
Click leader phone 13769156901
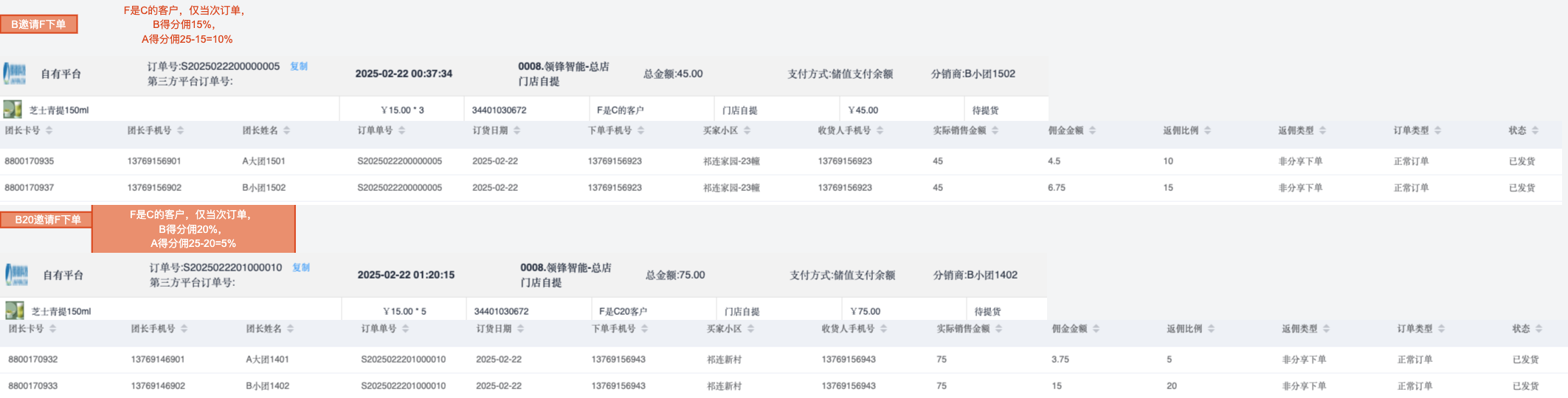coord(154,161)
